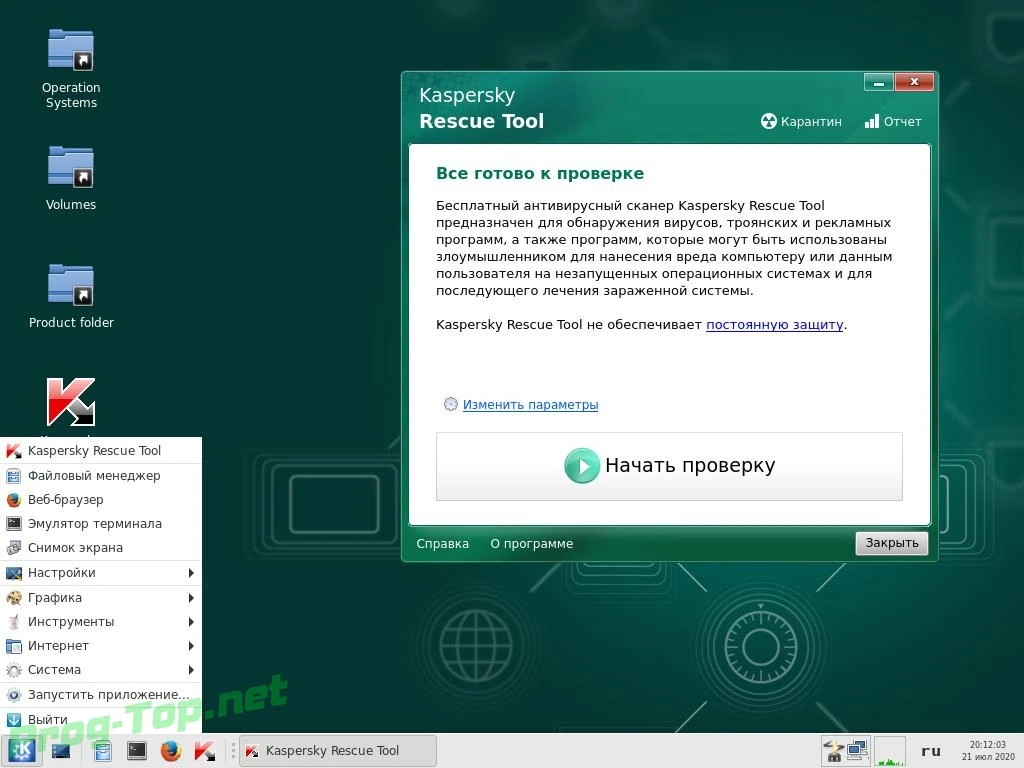The image size is (1024, 768).
Task: Open the file manager from the taskbar
Action: [x=103, y=751]
